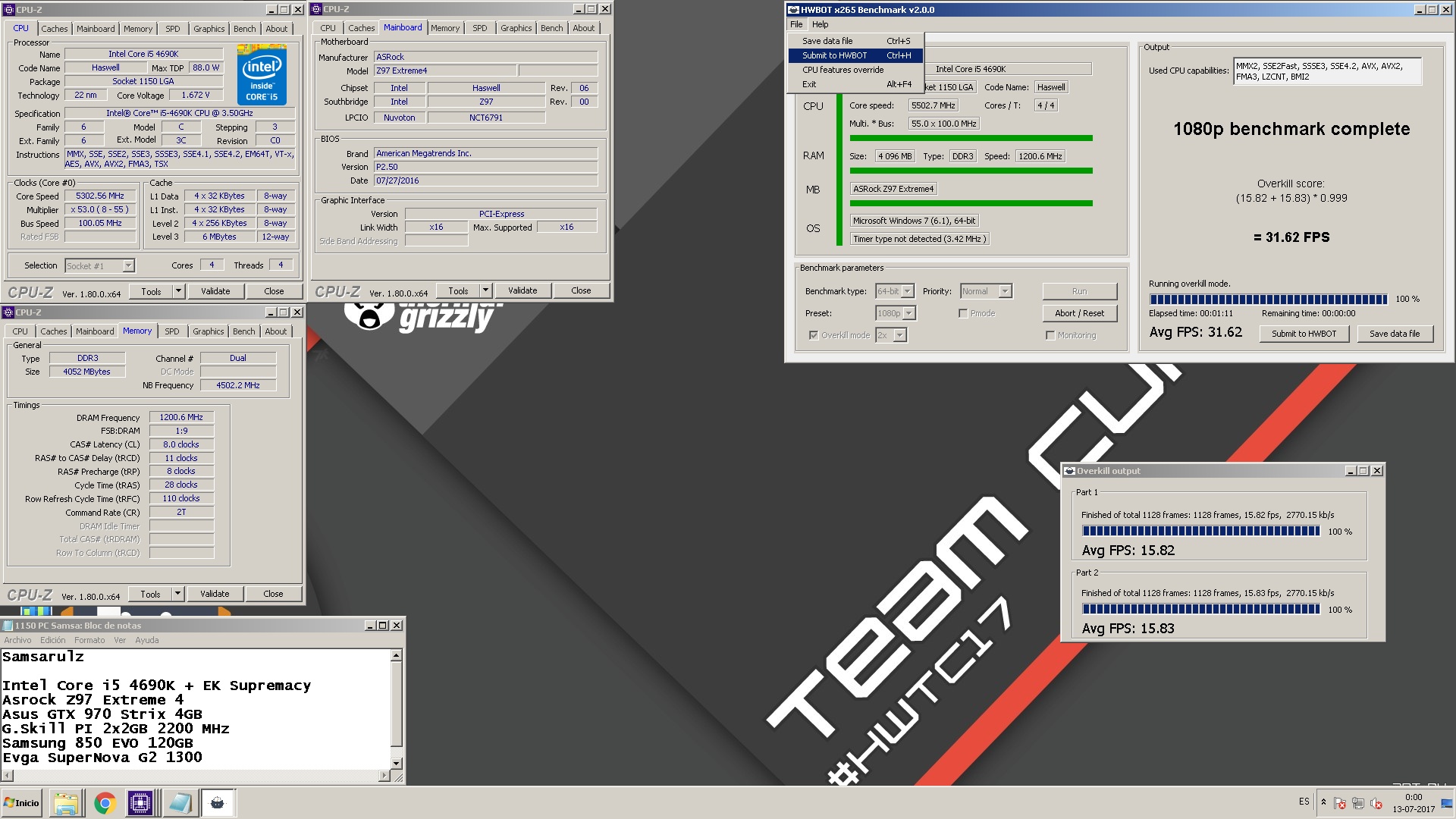Open the Archivo menu in Notepad
Image resolution: width=1456 pixels, height=819 pixels.
[x=17, y=640]
